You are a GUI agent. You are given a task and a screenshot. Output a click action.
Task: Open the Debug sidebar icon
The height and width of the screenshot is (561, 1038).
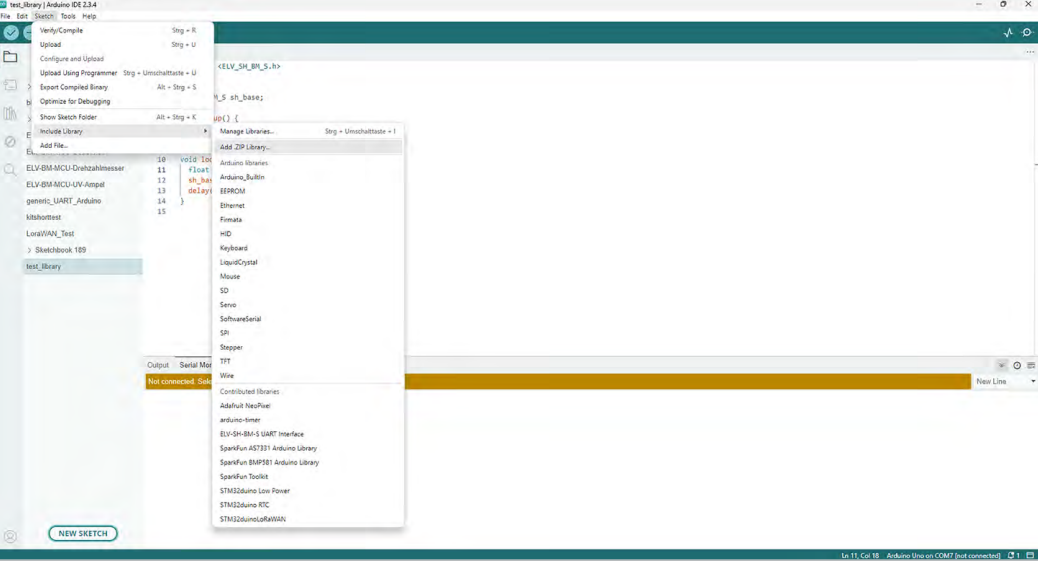pyautogui.click(x=10, y=142)
